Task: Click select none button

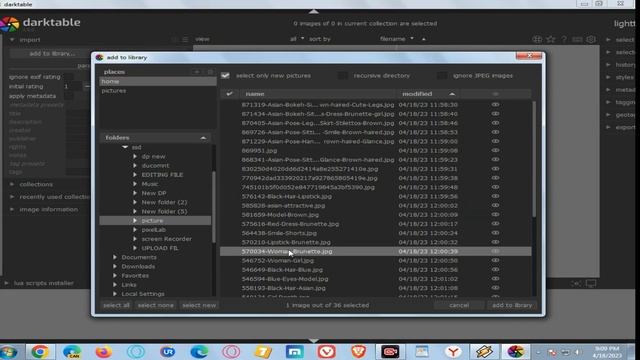Action: click(x=156, y=305)
